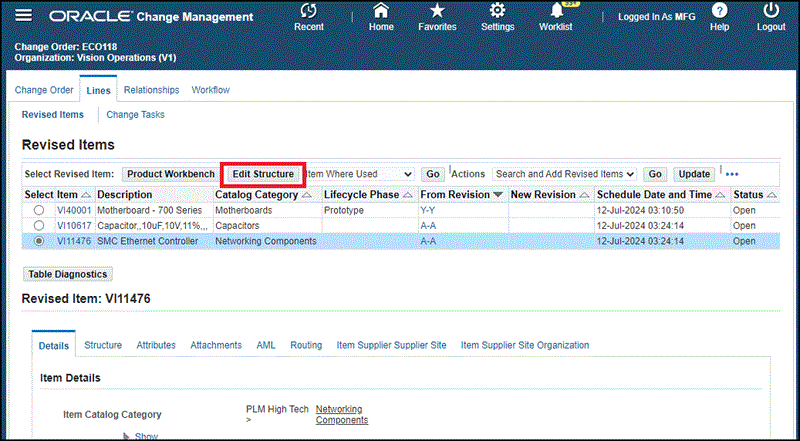Click the Update button
800x441 pixels.
point(694,174)
